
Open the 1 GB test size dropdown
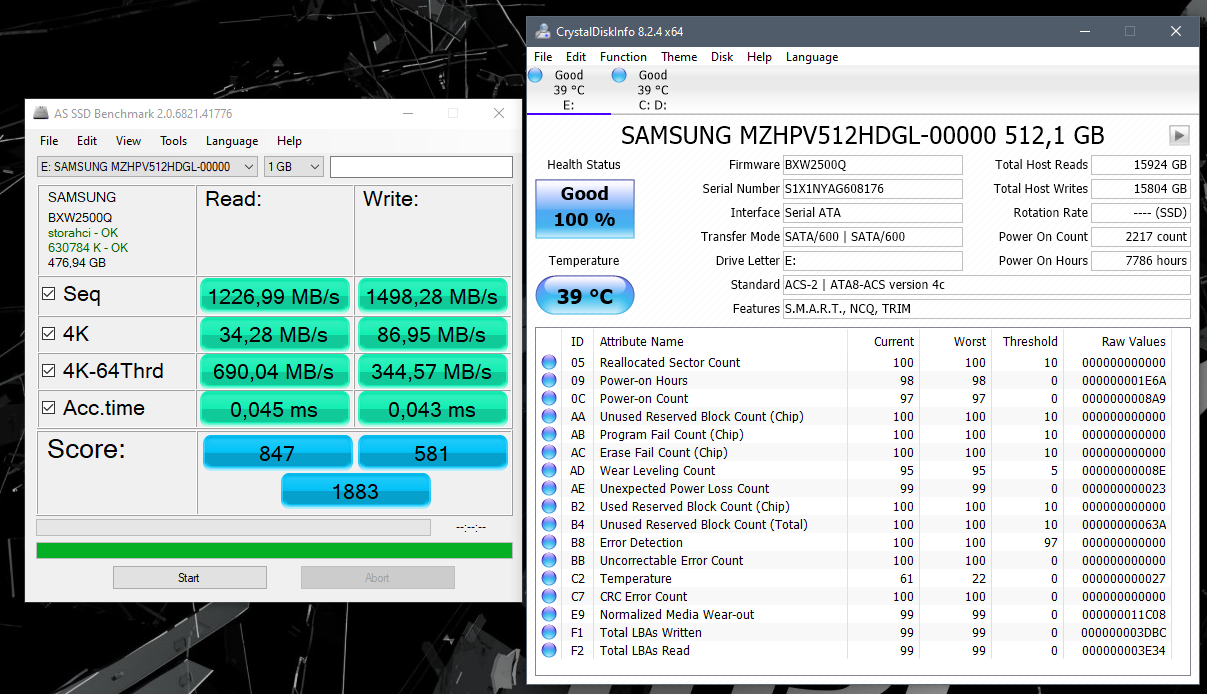click(x=294, y=167)
